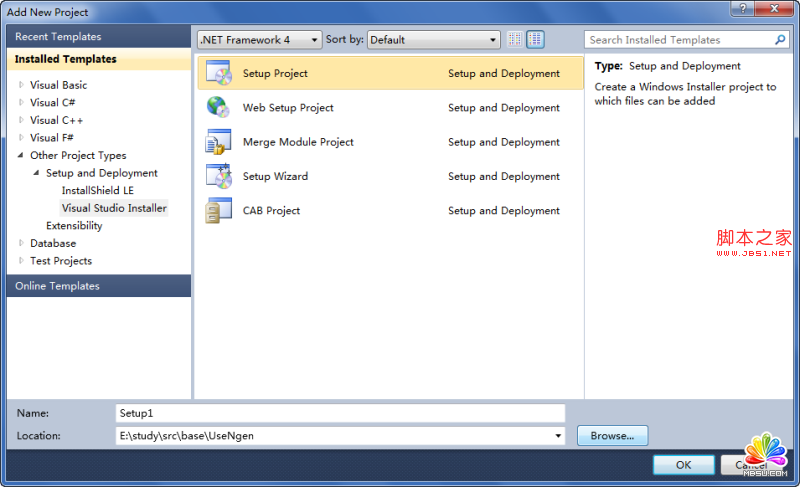The width and height of the screenshot is (800, 487).
Task: Open the Online Templates section
Action: pos(58,286)
